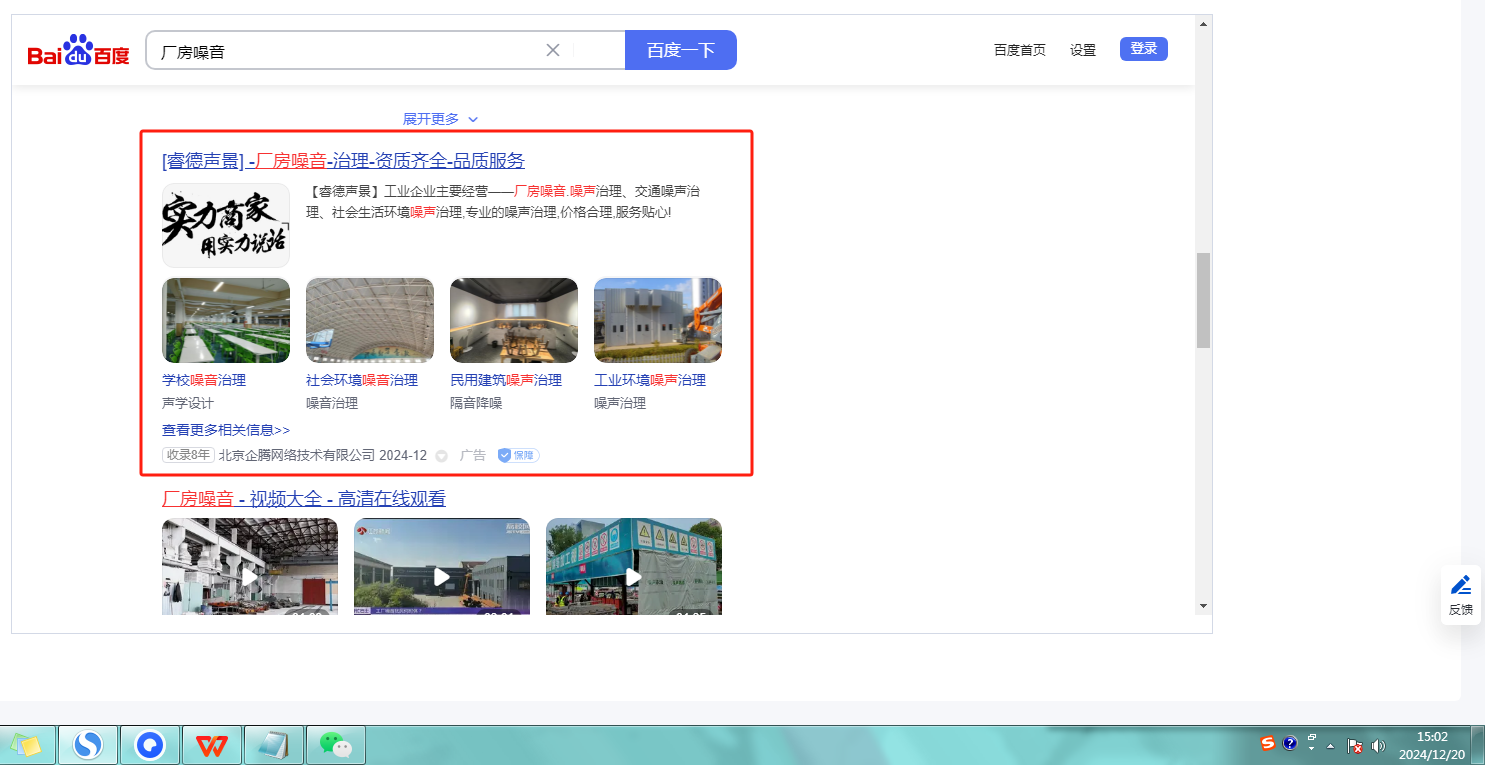The height and width of the screenshot is (765, 1485).
Task: Click the 保障 shield badge
Action: pos(518,455)
